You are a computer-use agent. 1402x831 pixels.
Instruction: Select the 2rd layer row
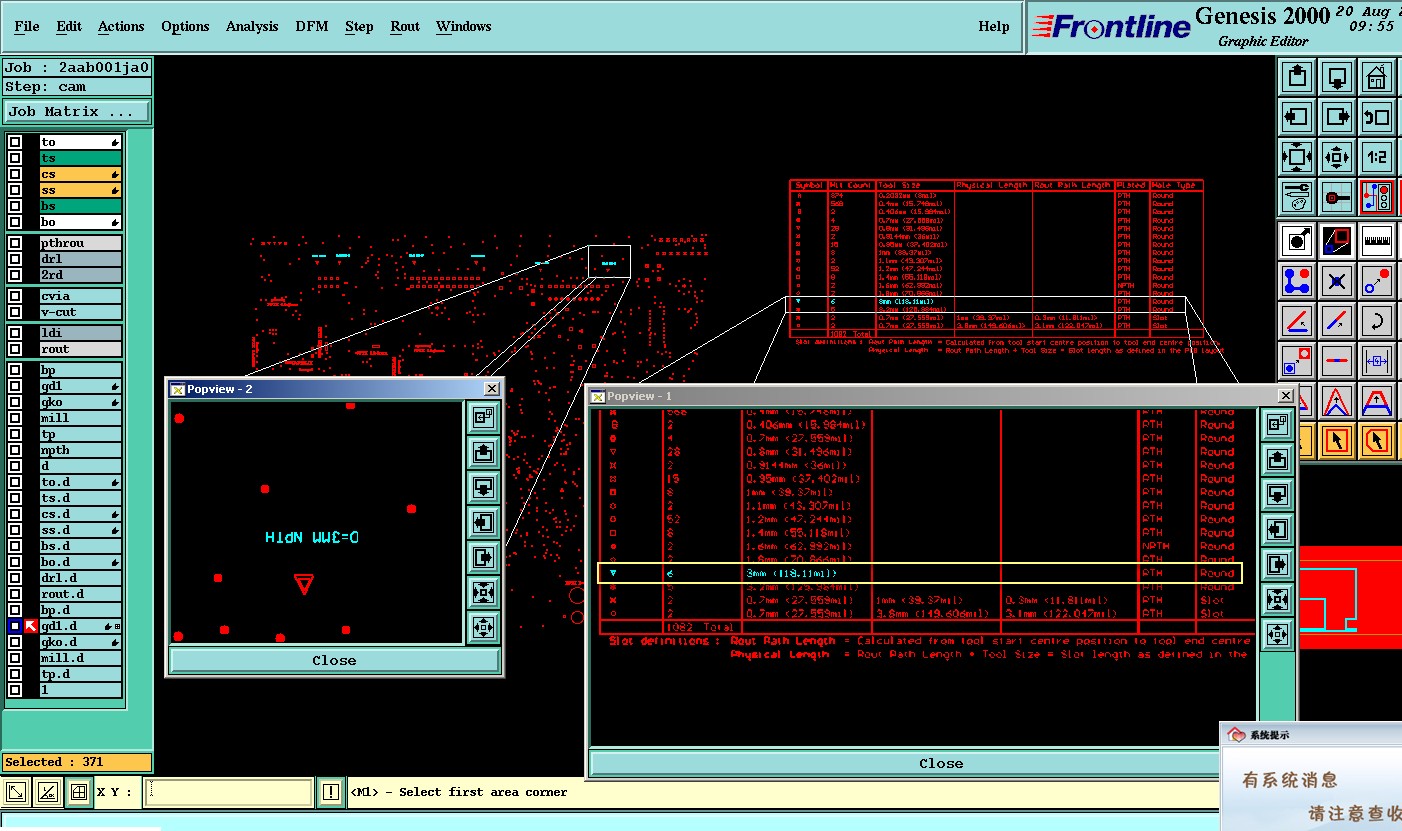click(x=81, y=275)
